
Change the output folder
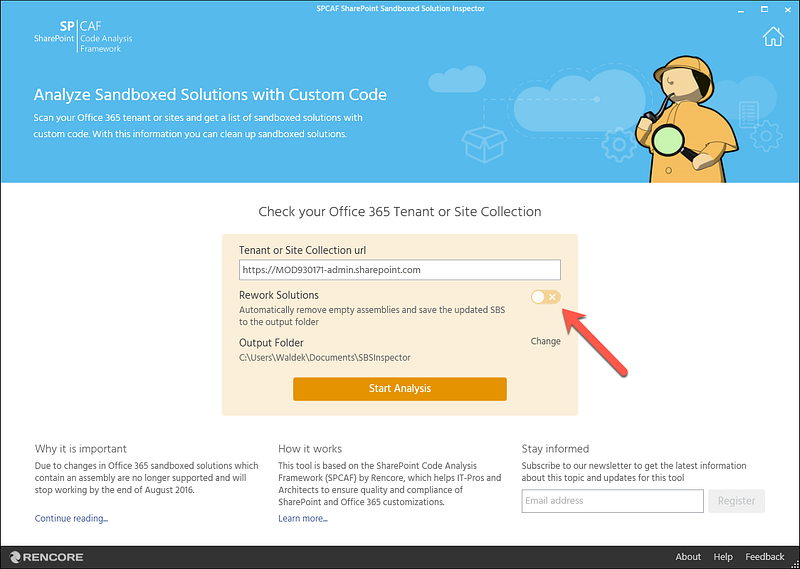[545, 341]
